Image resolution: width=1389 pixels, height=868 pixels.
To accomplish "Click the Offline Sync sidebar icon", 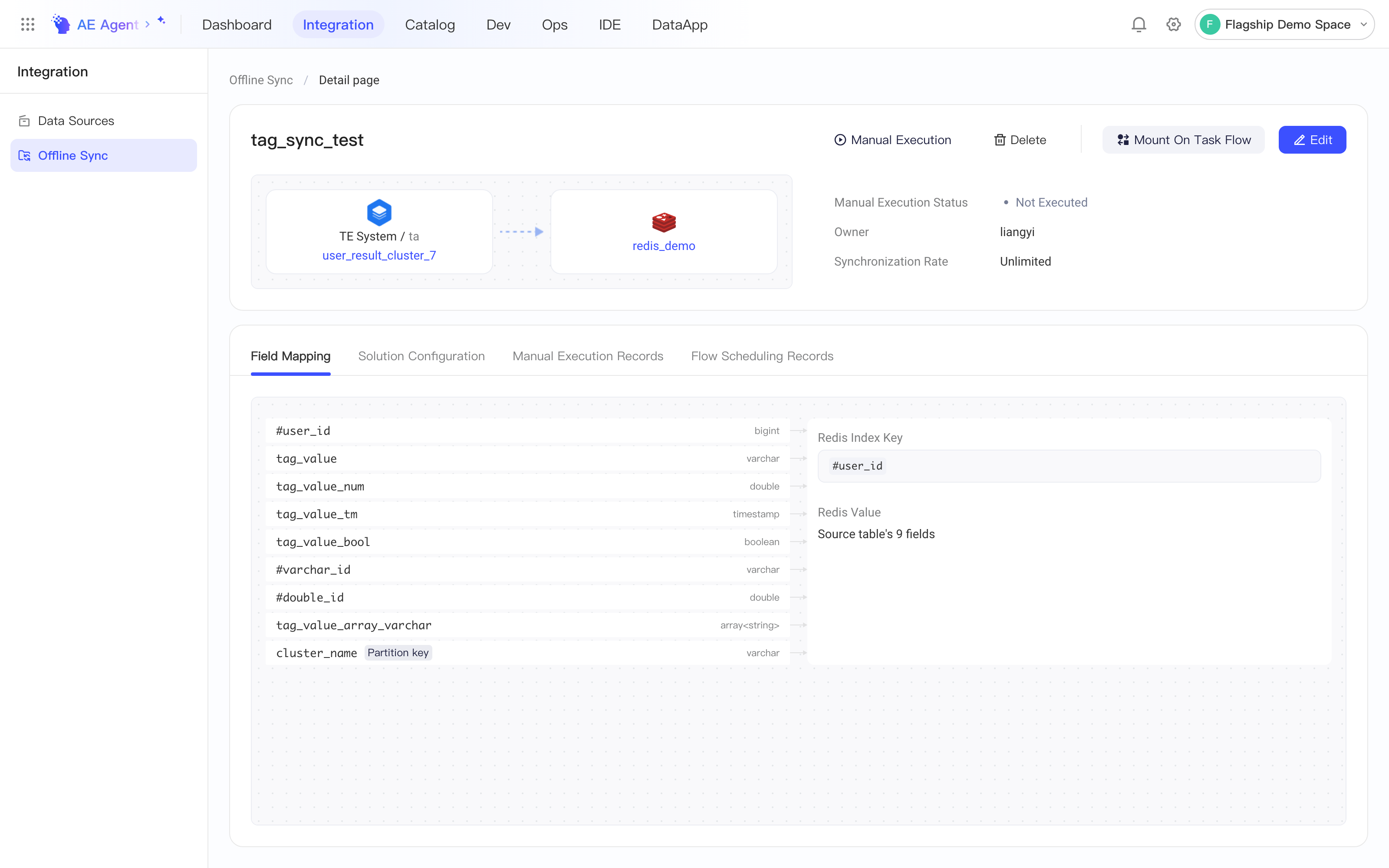I will click(24, 155).
